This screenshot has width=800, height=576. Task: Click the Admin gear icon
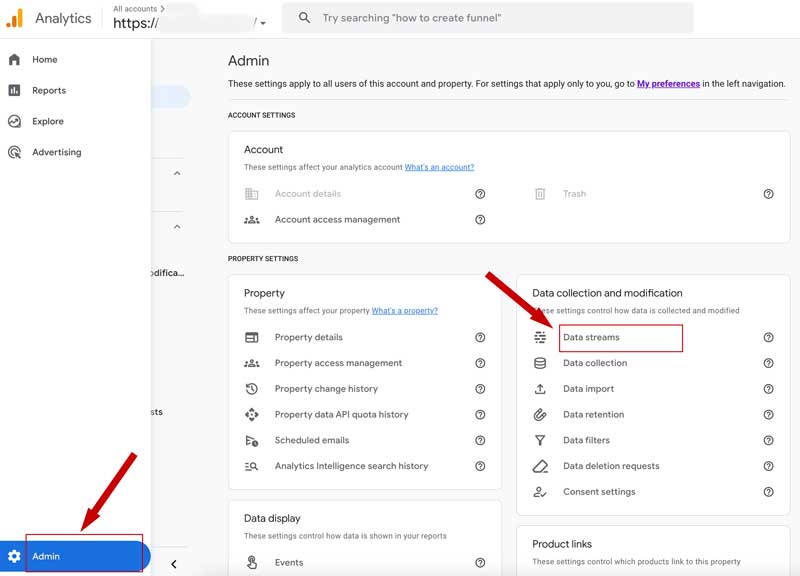13,556
